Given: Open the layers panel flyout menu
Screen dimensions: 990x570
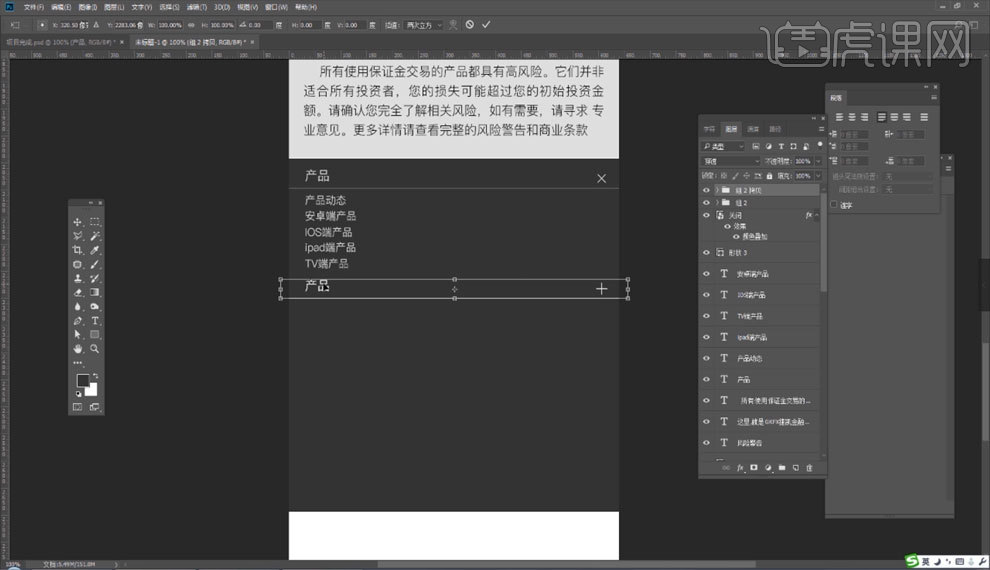Looking at the screenshot, I should click(x=821, y=129).
